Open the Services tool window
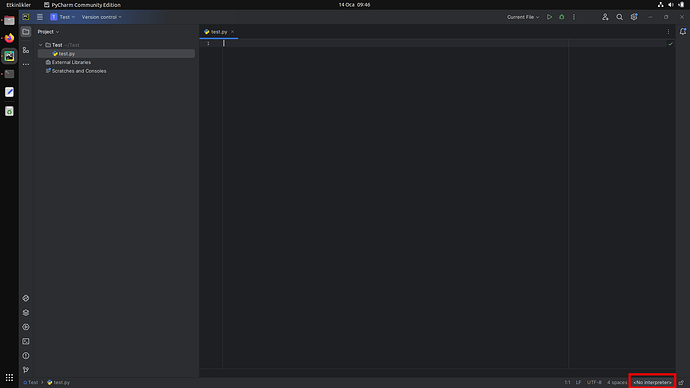The image size is (690, 388). [26, 327]
